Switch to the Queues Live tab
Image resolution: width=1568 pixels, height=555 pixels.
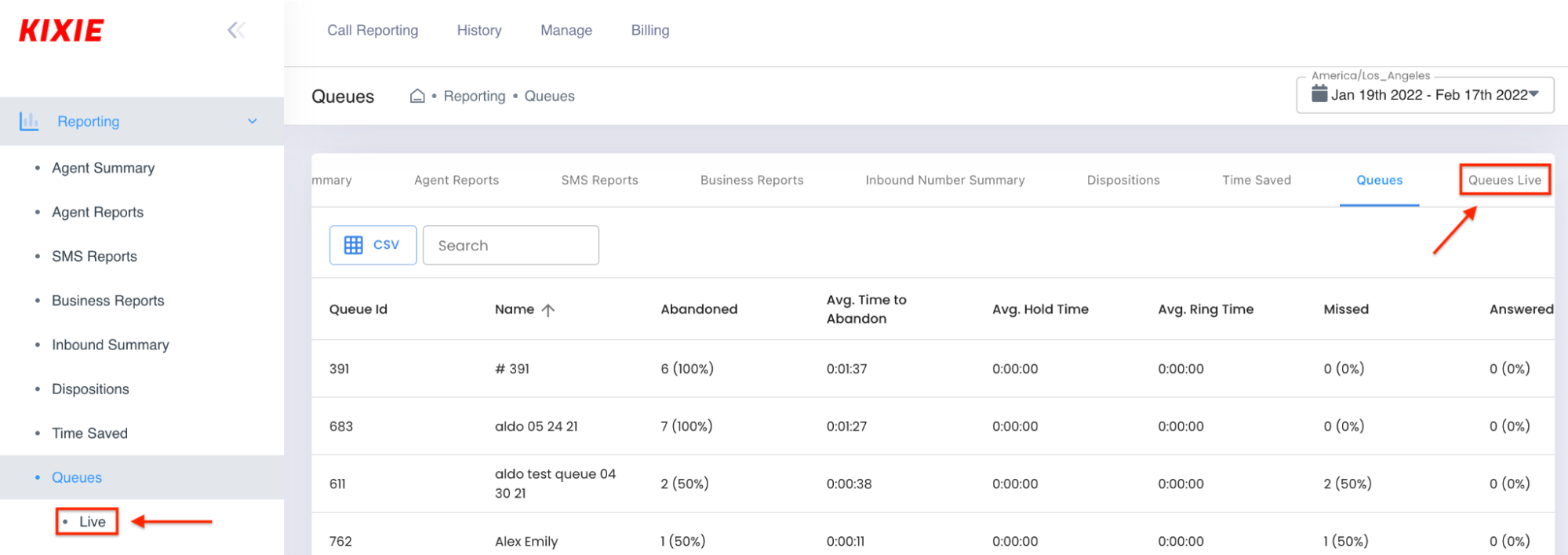coord(1504,180)
